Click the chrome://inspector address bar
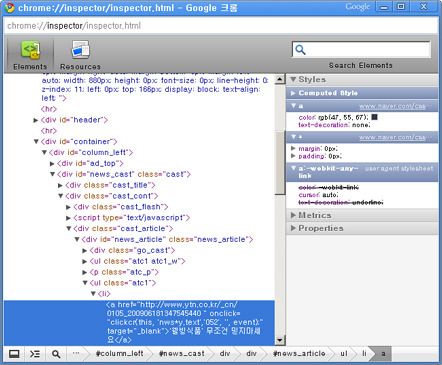This screenshot has width=442, height=365. (221, 26)
